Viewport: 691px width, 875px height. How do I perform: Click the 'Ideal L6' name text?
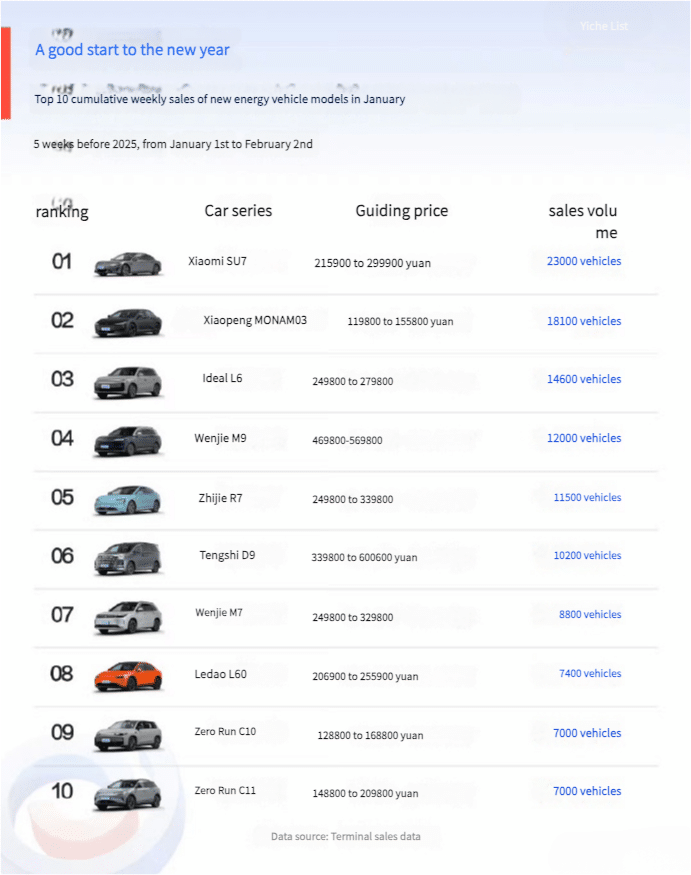point(222,378)
